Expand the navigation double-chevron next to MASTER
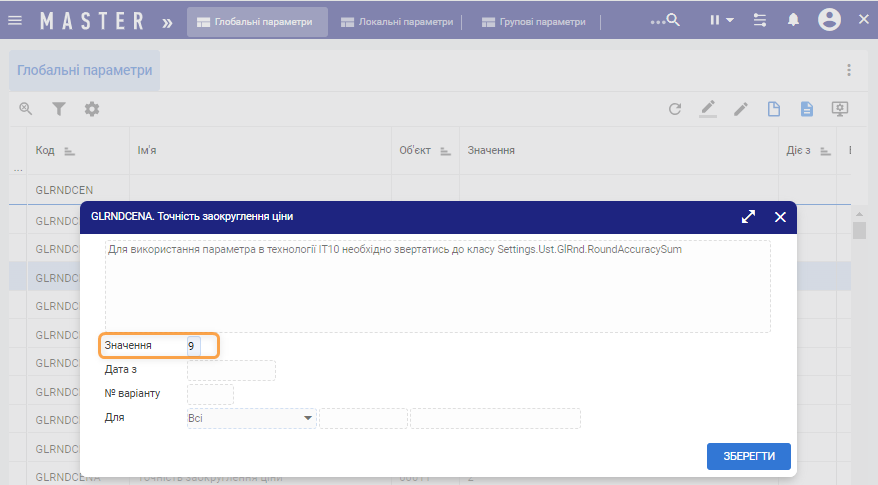The height and width of the screenshot is (485, 878). tap(166, 20)
